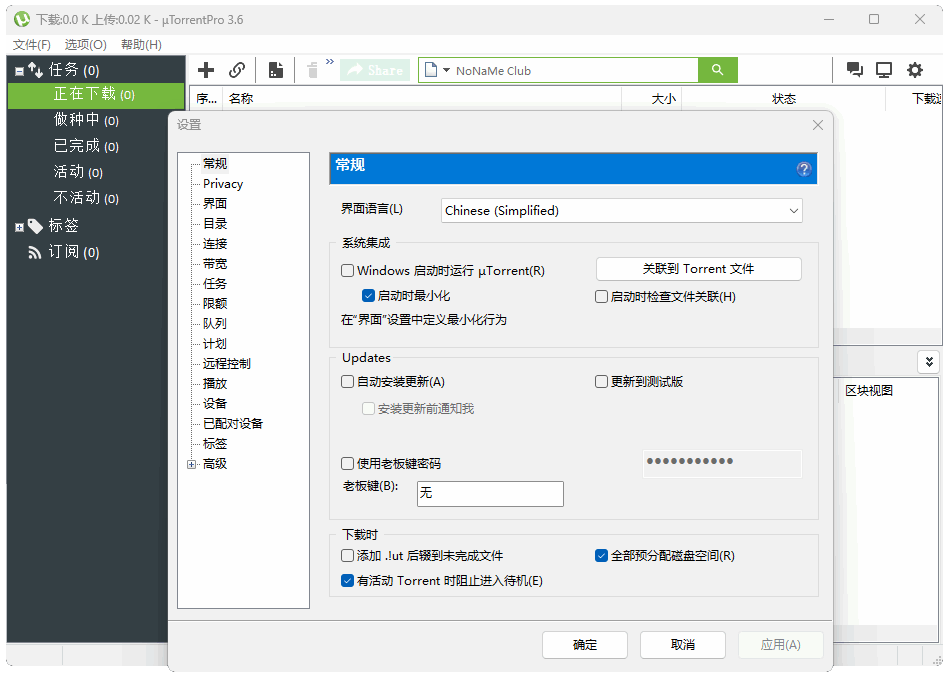Expand the 高级 settings tree node

coord(190,464)
